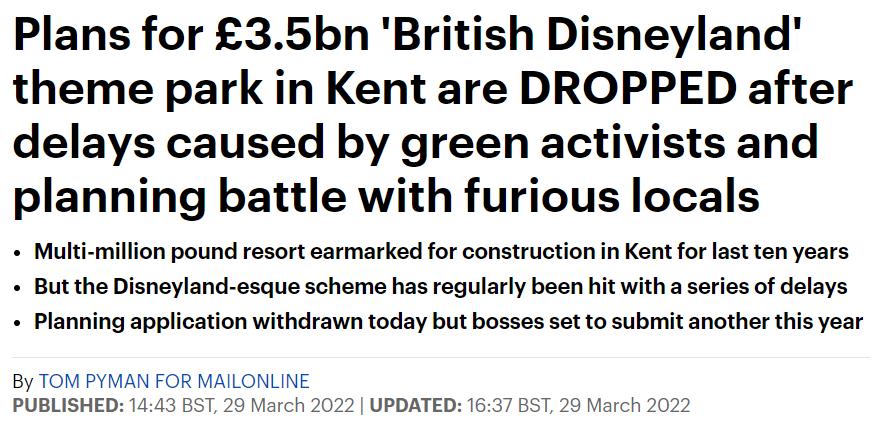Screen dimensions: 884x430
Task: Click the horizontal divider line above the byline
Action: [441, 357]
